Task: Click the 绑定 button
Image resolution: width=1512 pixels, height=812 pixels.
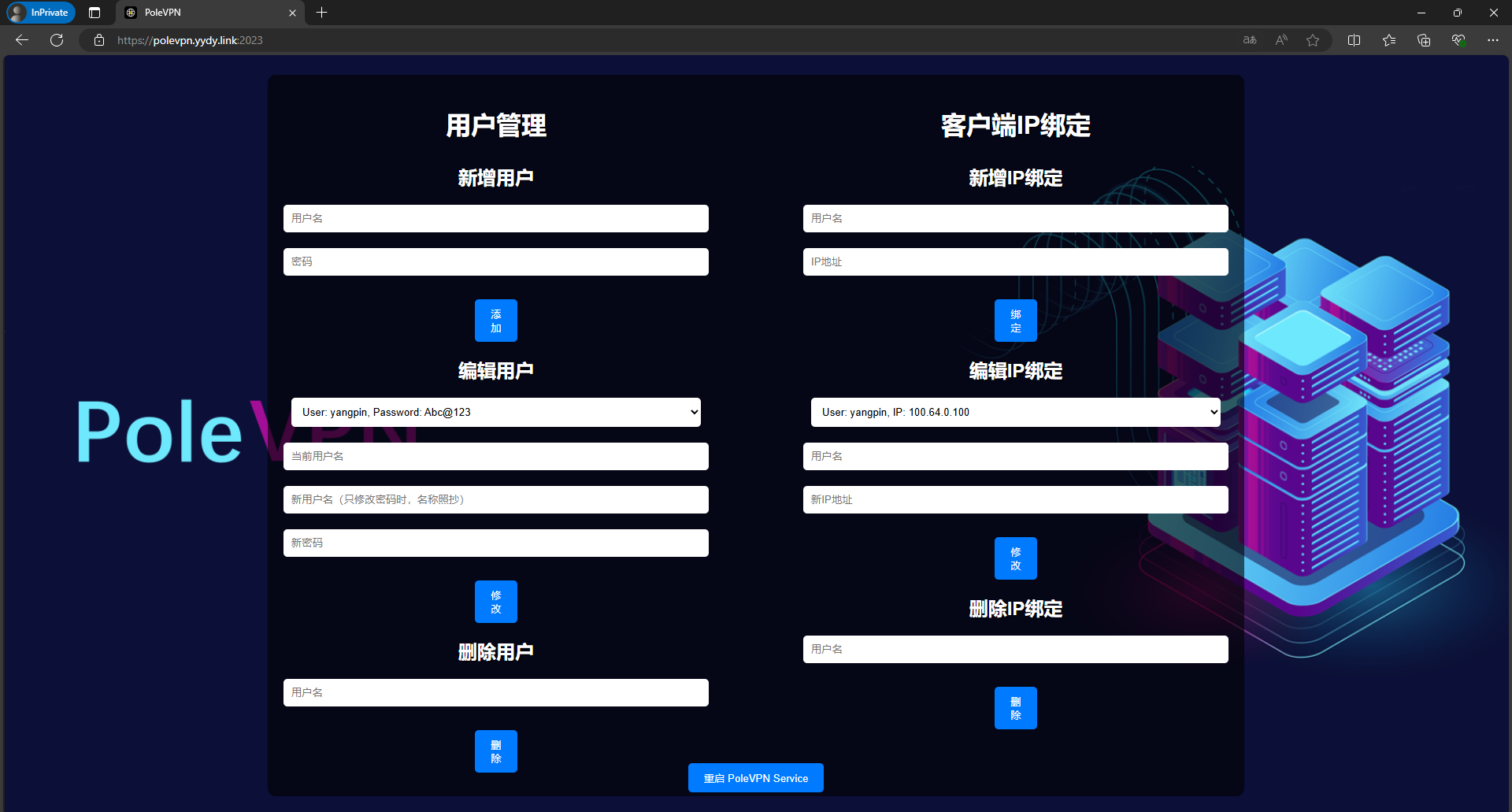Action: 1016,321
